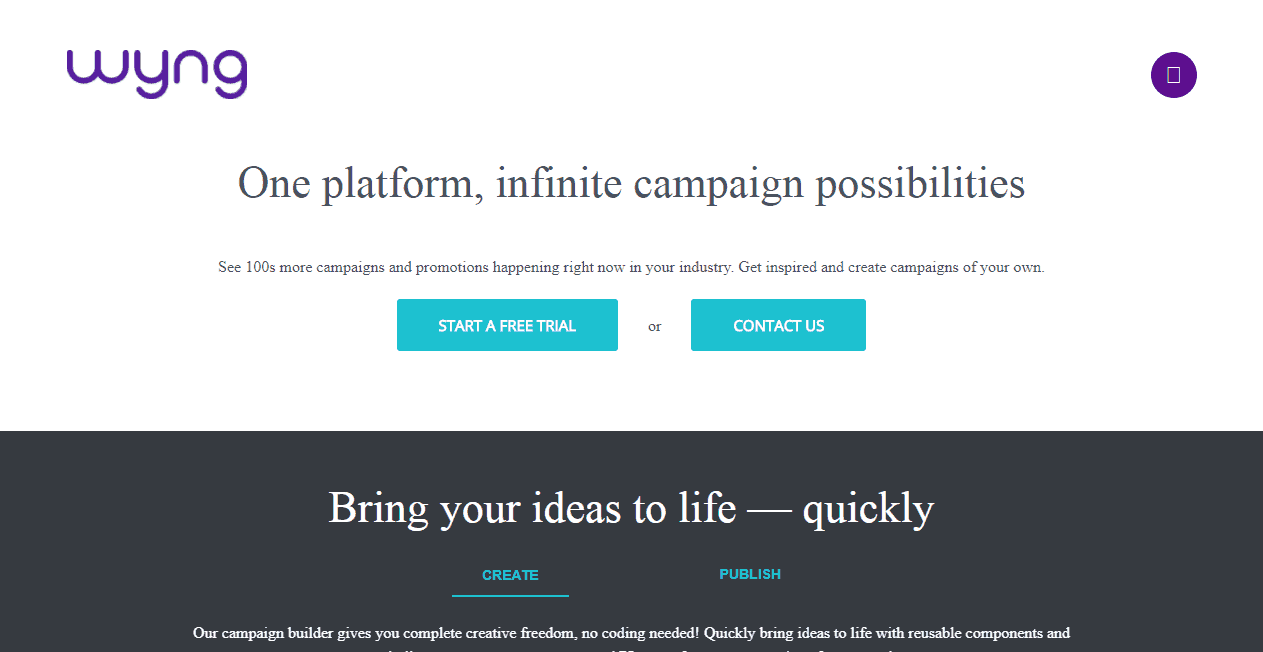This screenshot has width=1263, height=652.
Task: Click the "Get inspired and create campaigns" sentence
Action: click(890, 268)
